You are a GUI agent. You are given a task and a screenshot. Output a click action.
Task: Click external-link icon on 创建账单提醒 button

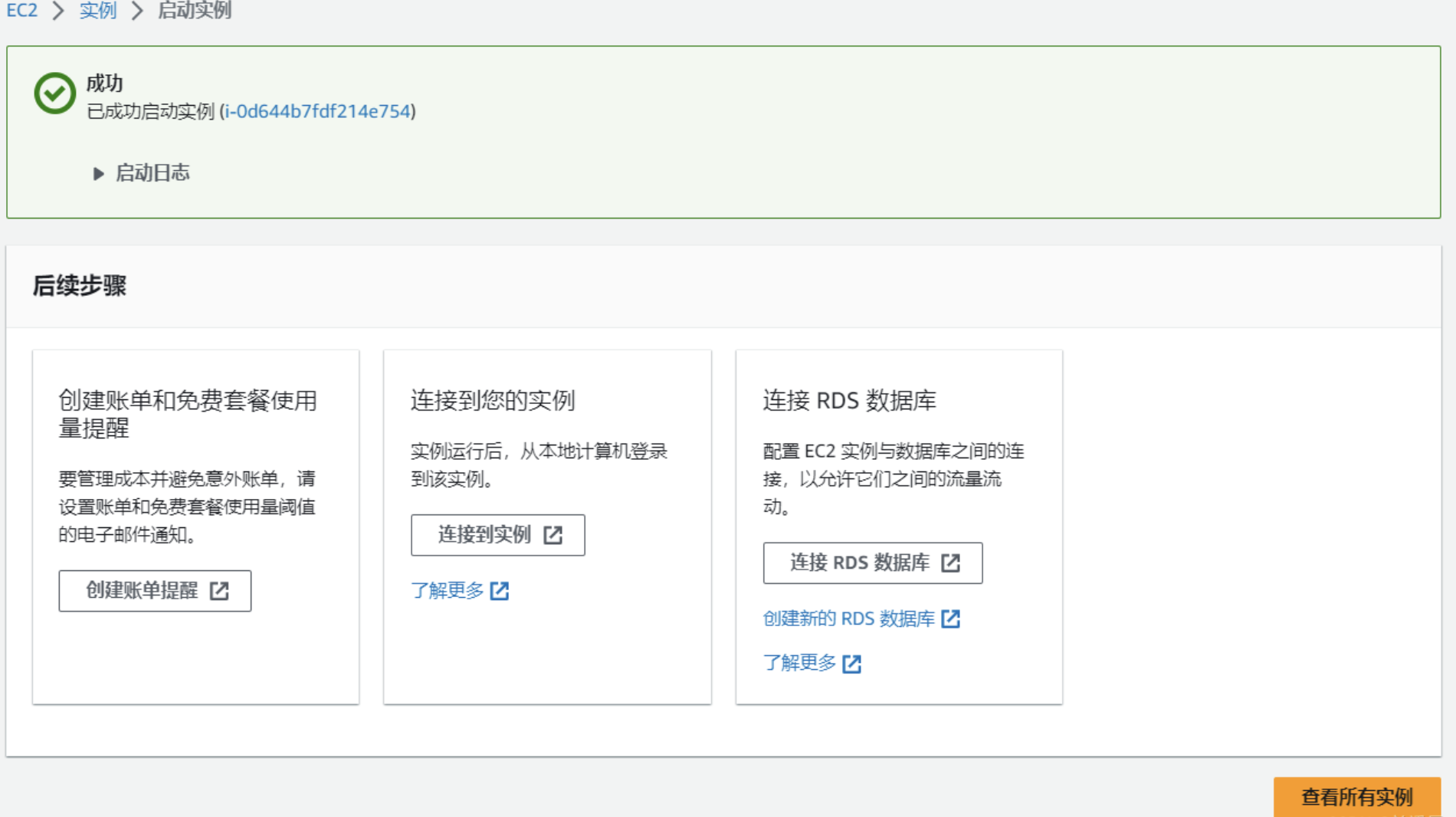click(219, 591)
